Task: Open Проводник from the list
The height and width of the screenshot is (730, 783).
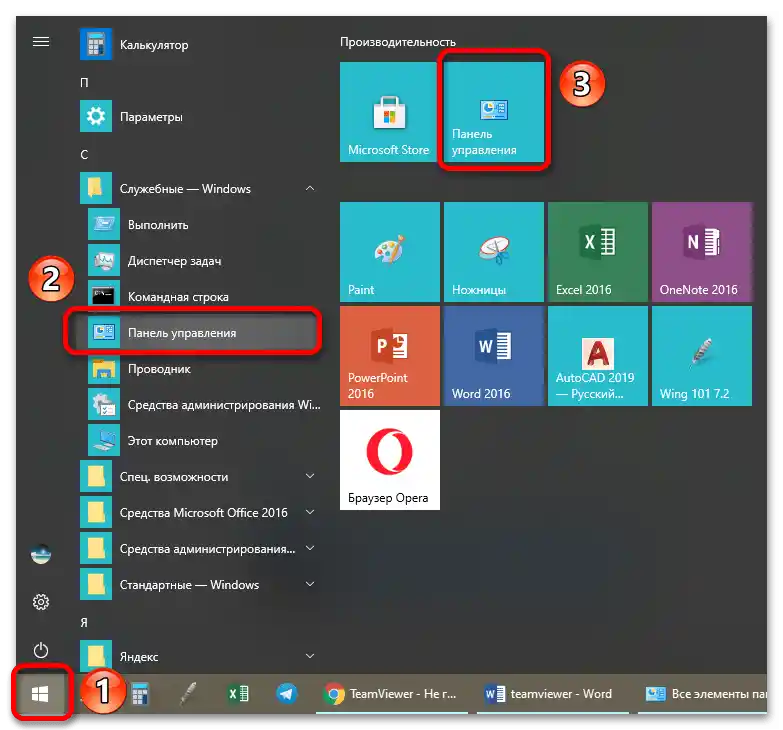Action: pyautogui.click(x=200, y=368)
